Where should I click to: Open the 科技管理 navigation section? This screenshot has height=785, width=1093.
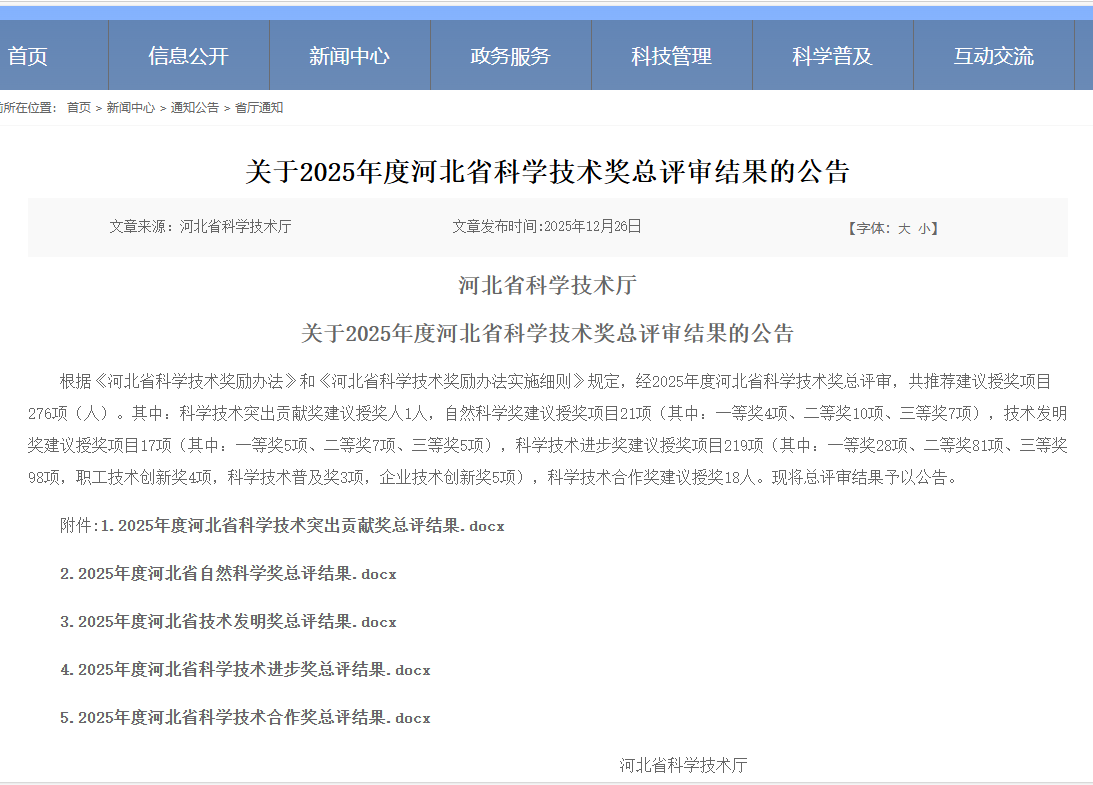tap(671, 56)
